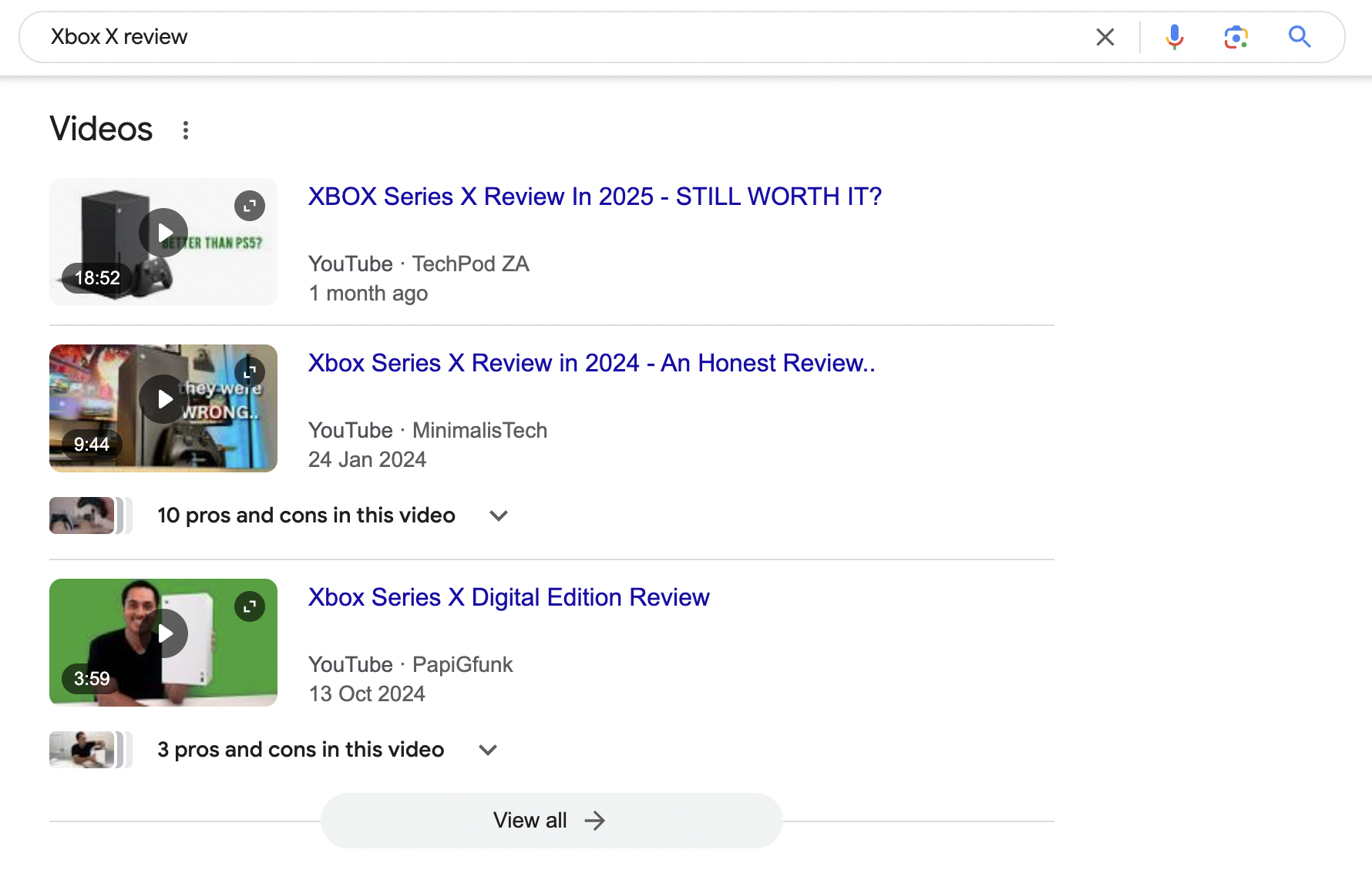Open the Videos section three-dot menu
1372x880 pixels.
click(186, 130)
